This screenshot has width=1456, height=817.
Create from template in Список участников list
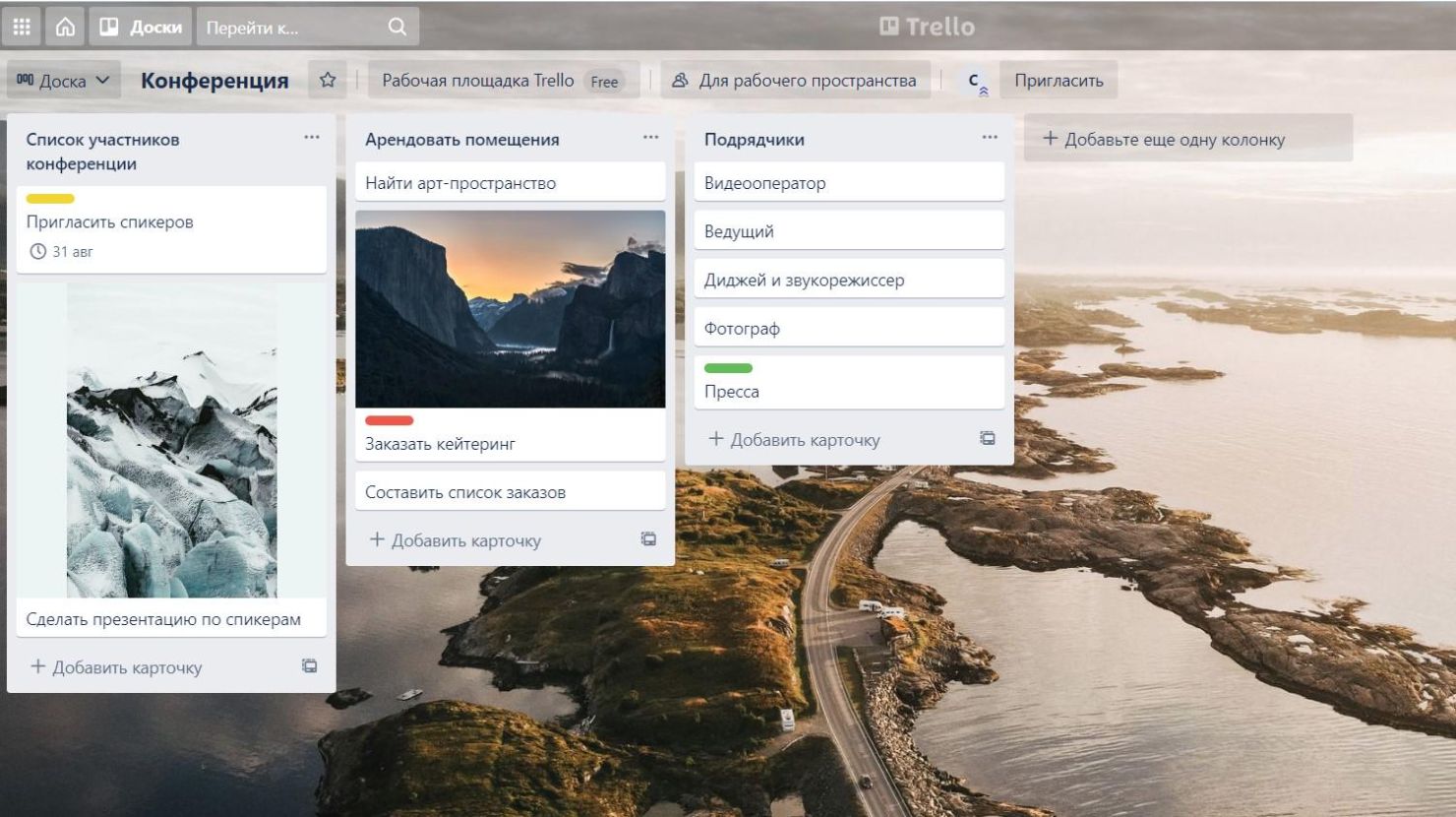point(310,666)
